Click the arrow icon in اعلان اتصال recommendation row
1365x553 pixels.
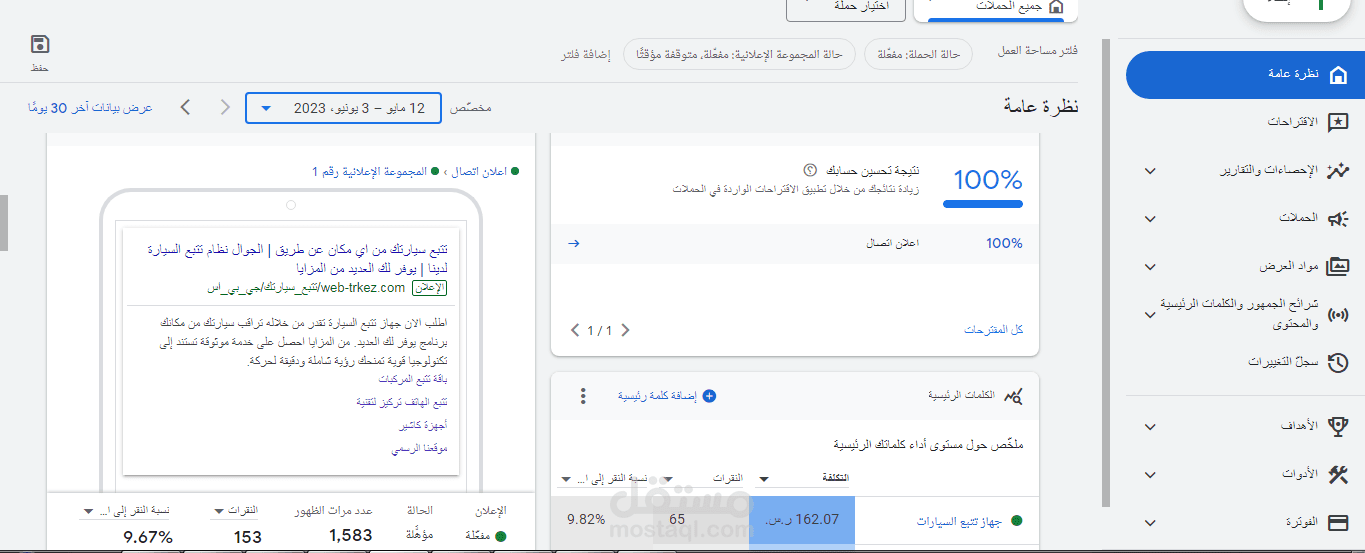click(574, 243)
